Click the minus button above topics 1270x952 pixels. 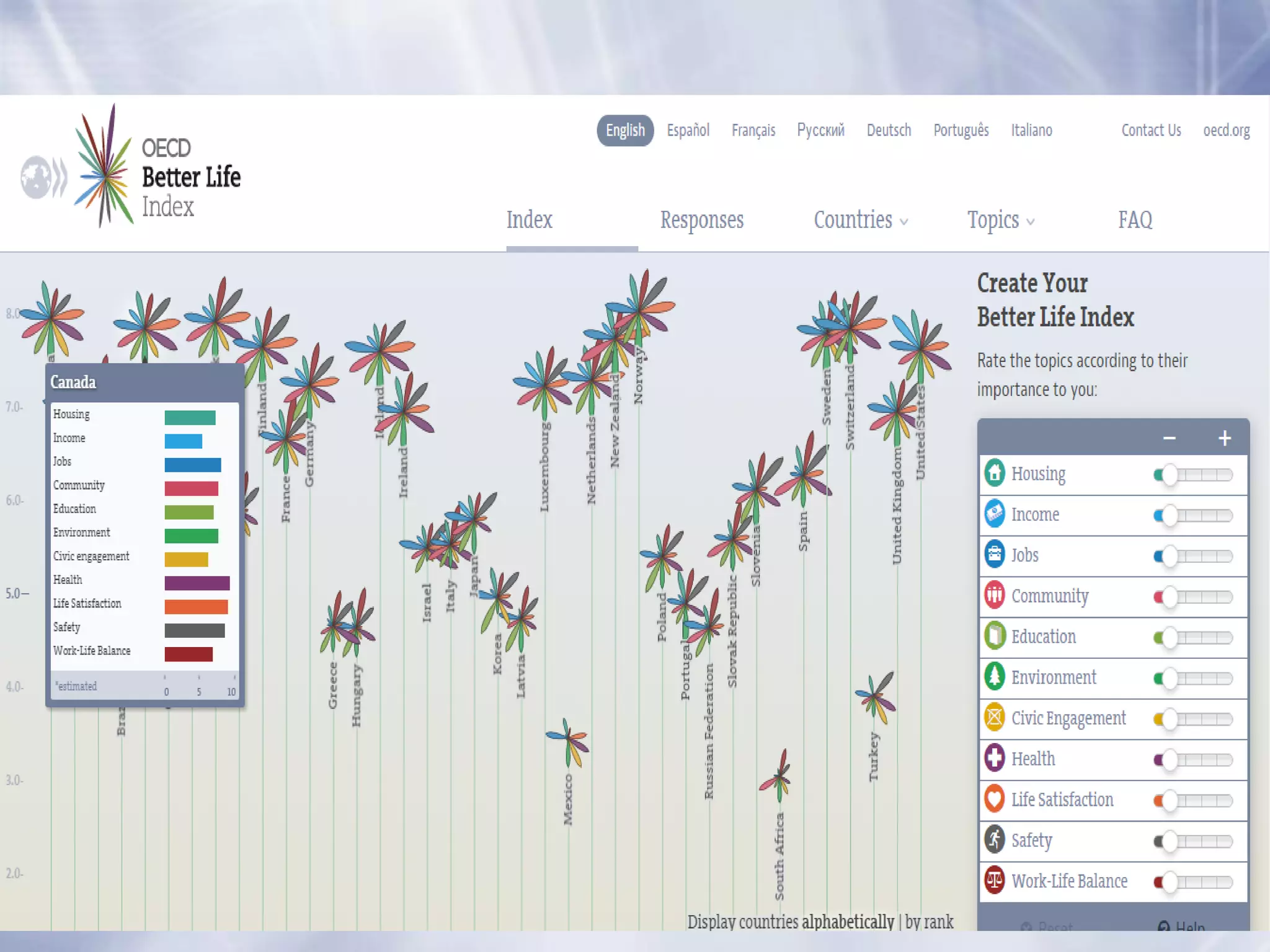pos(1169,438)
